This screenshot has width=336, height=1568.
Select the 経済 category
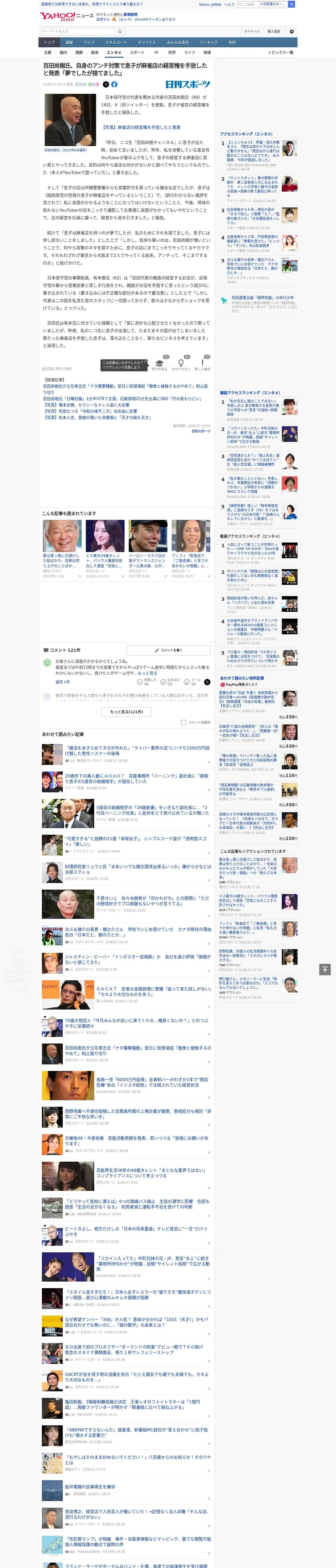pyautogui.click(x=94, y=52)
